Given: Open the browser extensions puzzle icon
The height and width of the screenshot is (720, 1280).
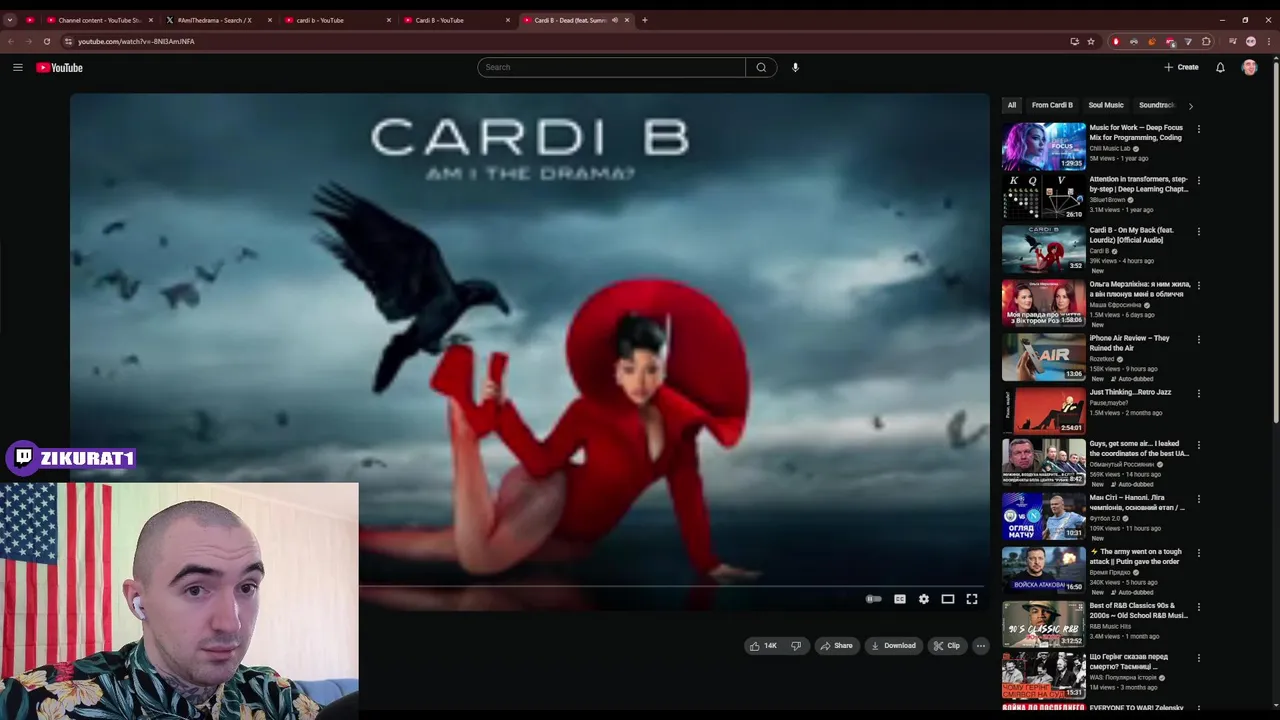Looking at the screenshot, I should point(1206,41).
